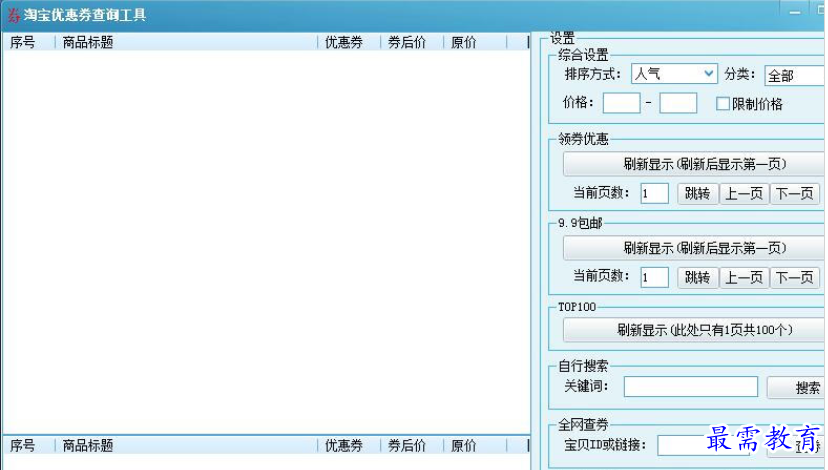Click 跳转 button in 领券优惠 section
Image resolution: width=828 pixels, height=470 pixels.
click(x=698, y=194)
